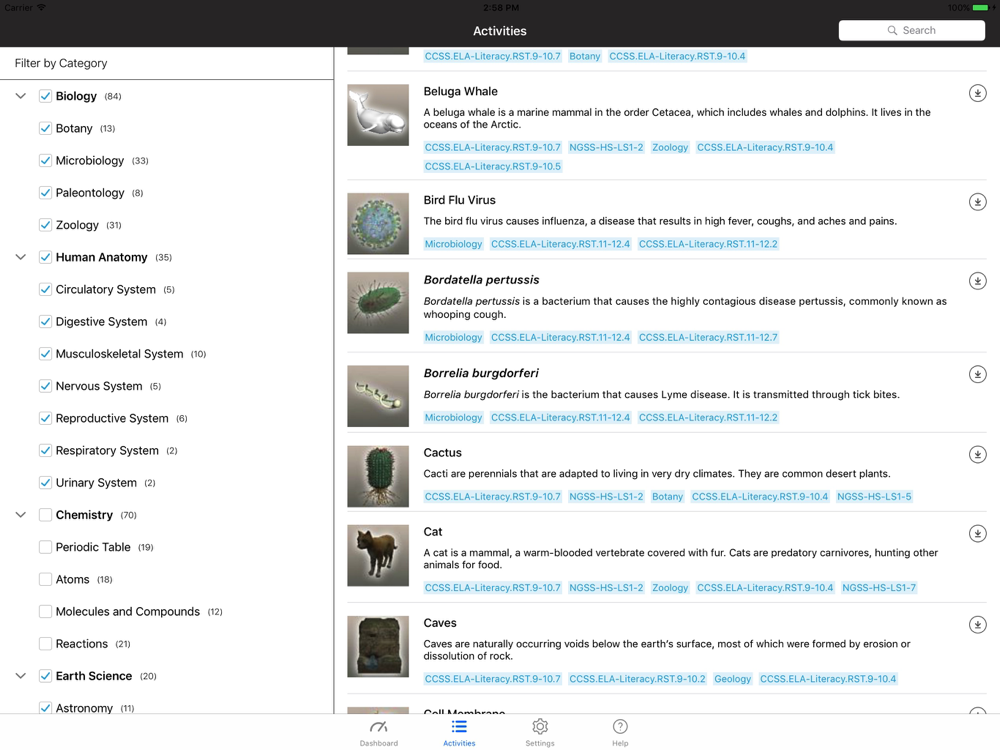Click the Zoology tag under Cat
1000x750 pixels.
pos(669,588)
